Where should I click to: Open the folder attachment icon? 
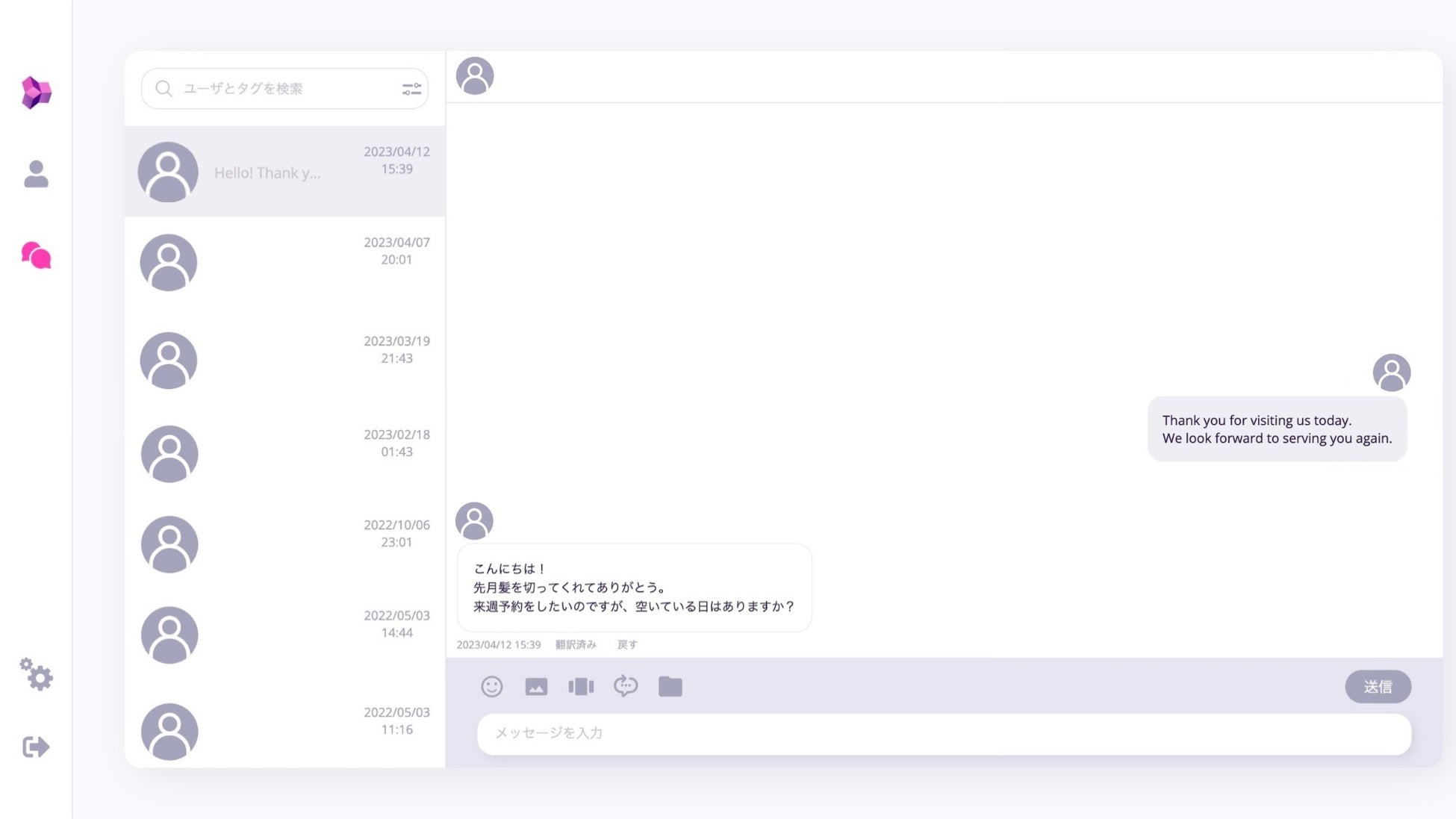point(670,686)
